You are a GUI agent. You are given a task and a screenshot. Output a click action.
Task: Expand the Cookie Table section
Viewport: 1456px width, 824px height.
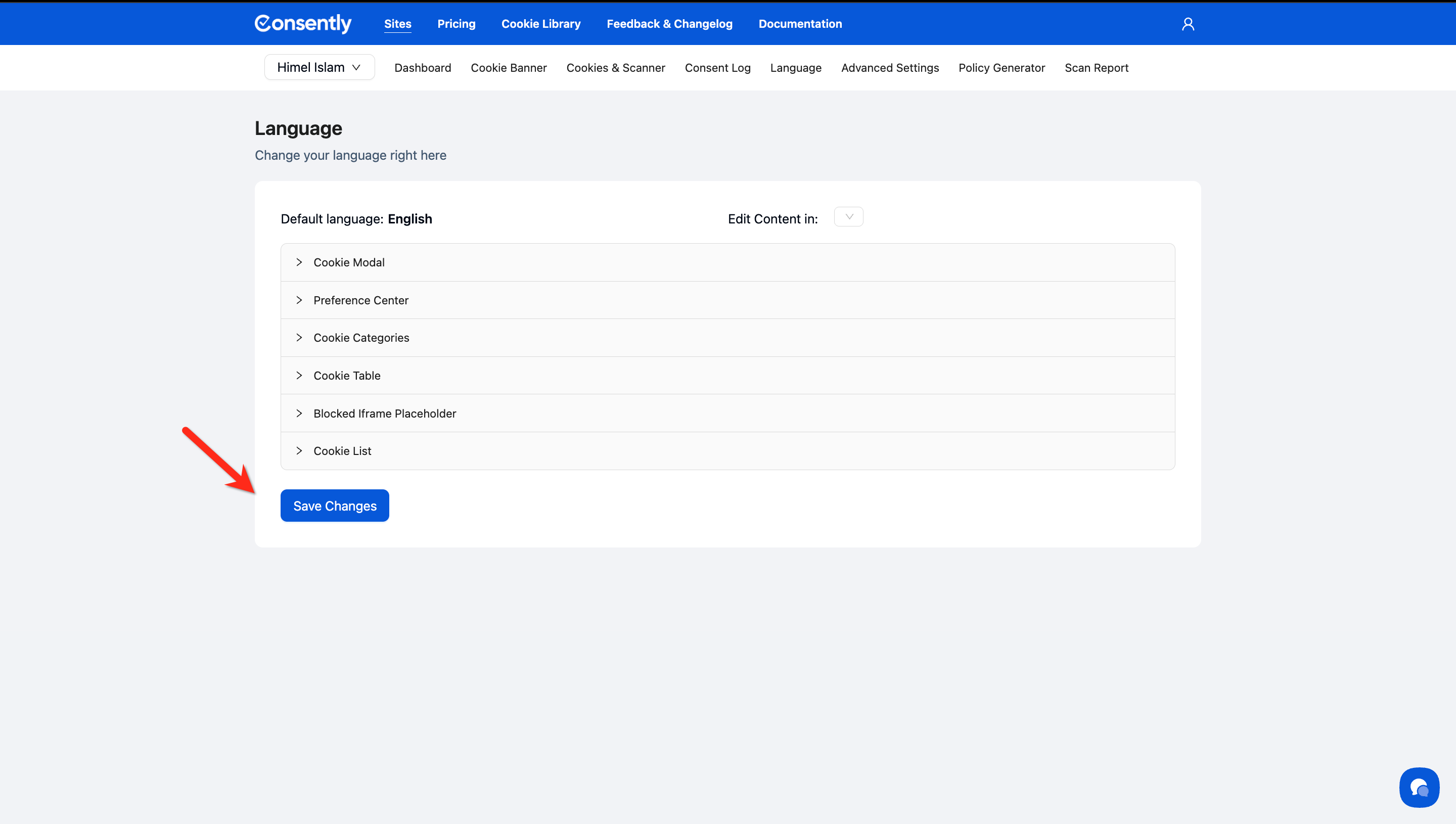pyautogui.click(x=346, y=376)
